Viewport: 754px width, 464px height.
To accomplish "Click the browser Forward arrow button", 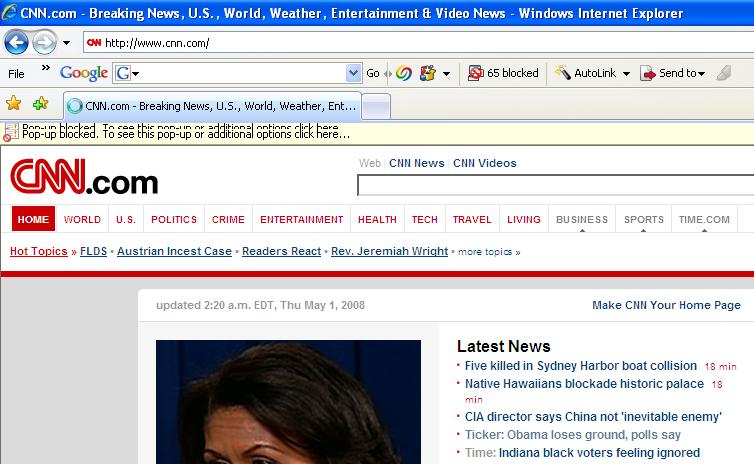I will pyautogui.click(x=44, y=43).
